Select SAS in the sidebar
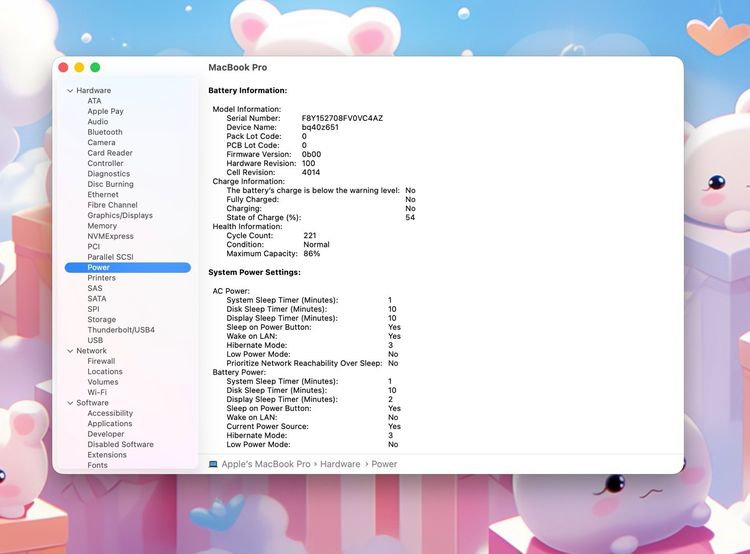This screenshot has height=554, width=750. click(x=95, y=288)
